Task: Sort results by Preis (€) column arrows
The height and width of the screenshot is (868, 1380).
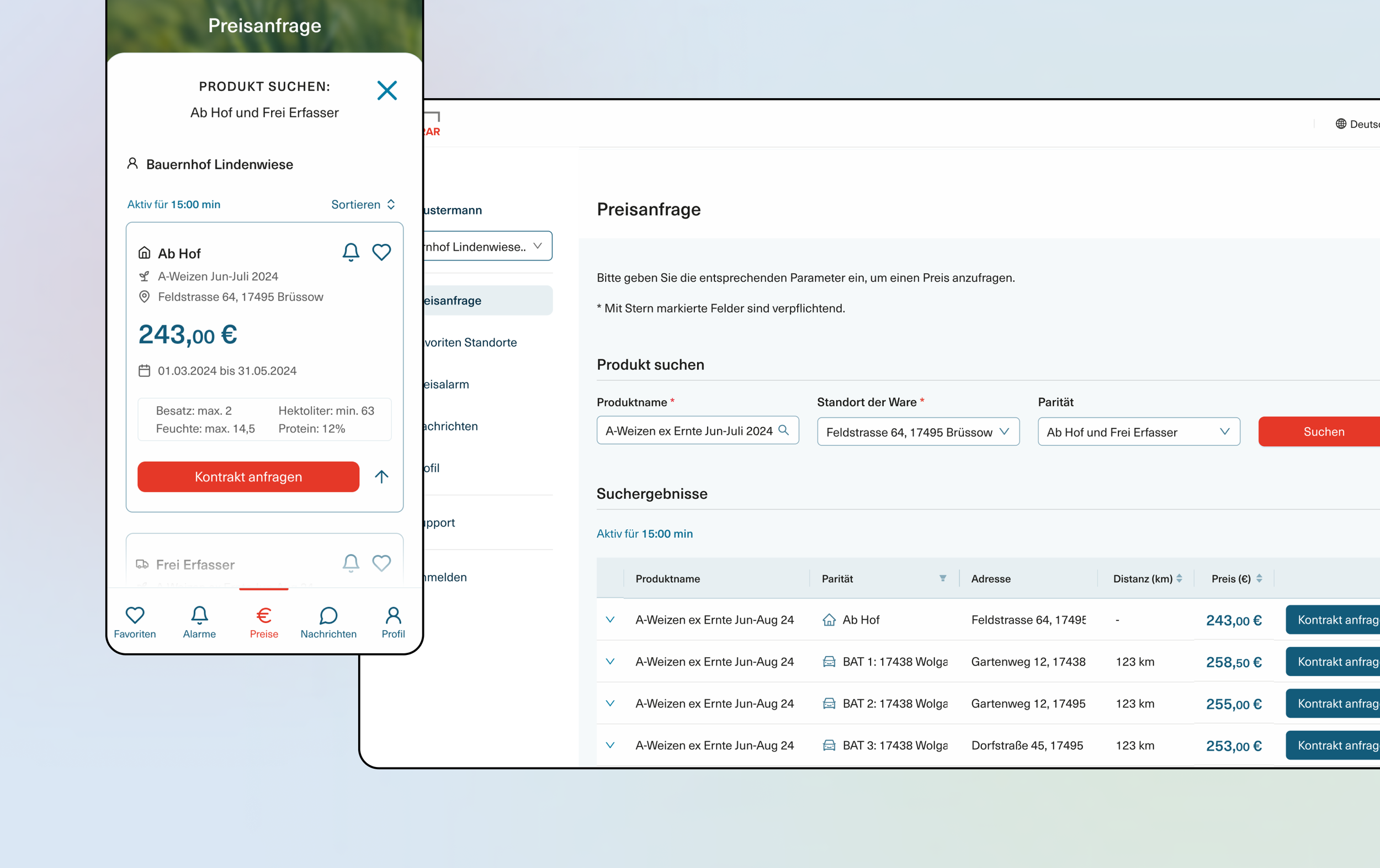Action: click(x=1259, y=579)
